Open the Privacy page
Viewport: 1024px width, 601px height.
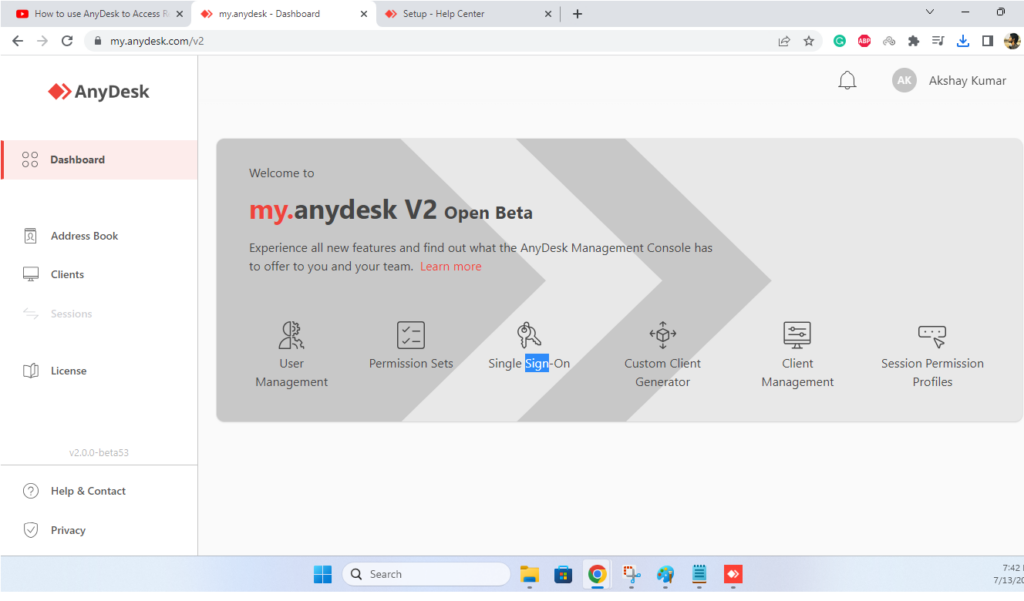[68, 530]
